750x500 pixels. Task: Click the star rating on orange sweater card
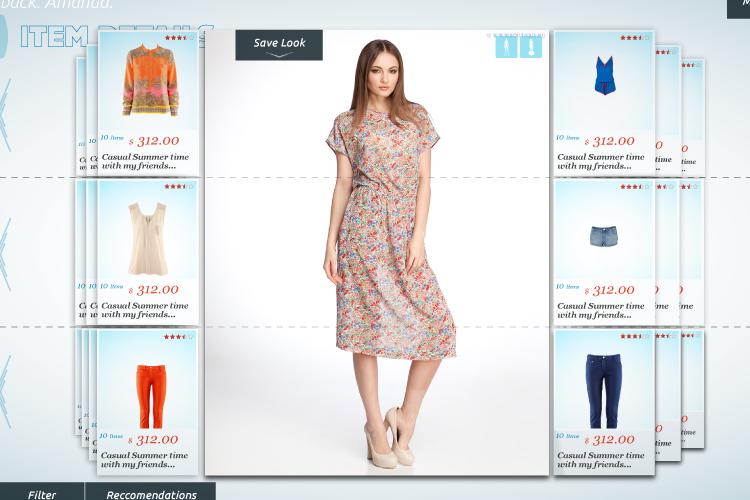tap(180, 37)
